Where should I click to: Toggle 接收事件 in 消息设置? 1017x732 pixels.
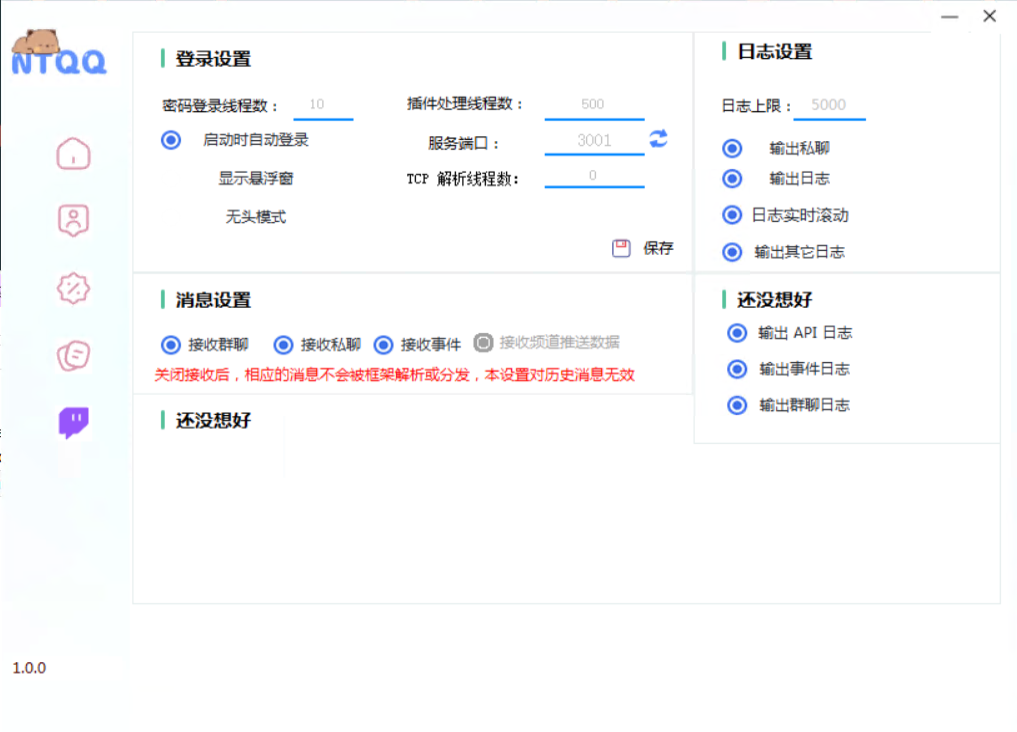383,342
